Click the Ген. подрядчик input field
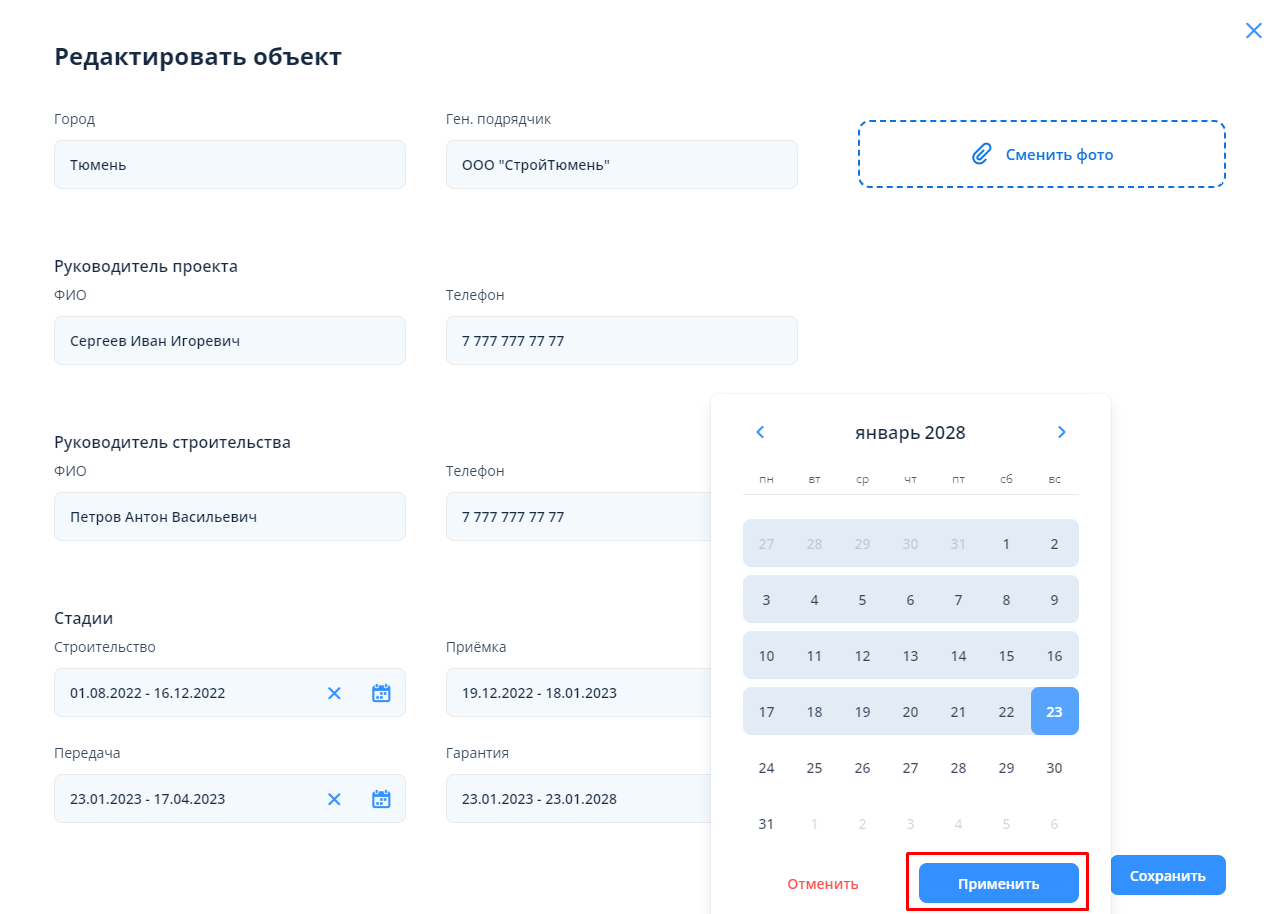Image resolution: width=1281 pixels, height=914 pixels. click(621, 165)
